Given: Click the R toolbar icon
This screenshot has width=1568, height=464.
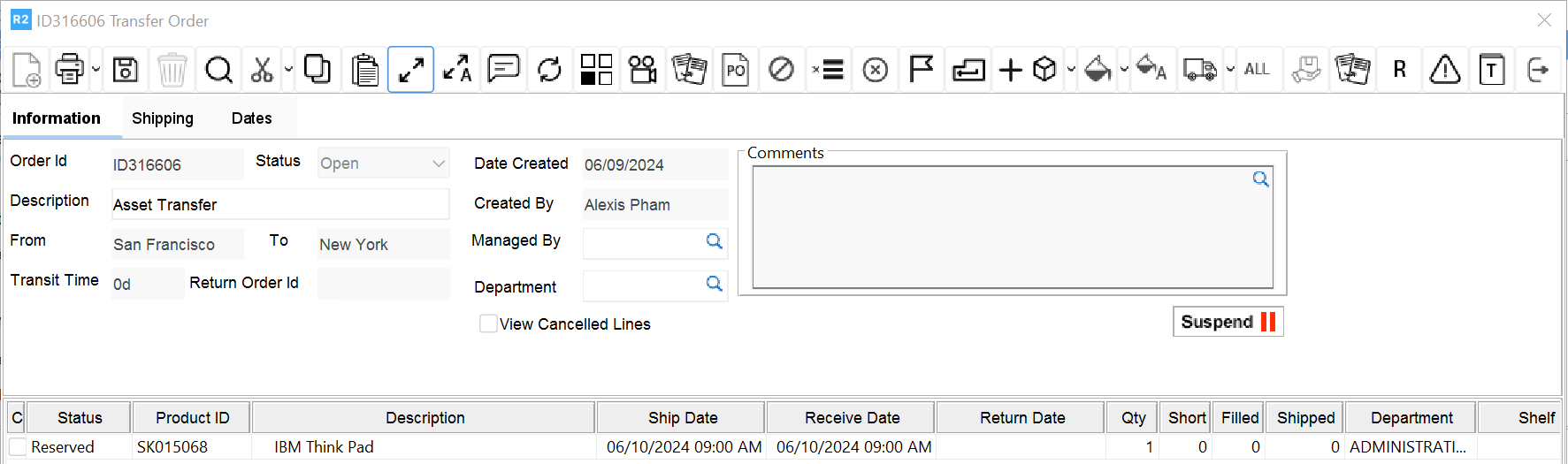Looking at the screenshot, I should coord(1399,69).
